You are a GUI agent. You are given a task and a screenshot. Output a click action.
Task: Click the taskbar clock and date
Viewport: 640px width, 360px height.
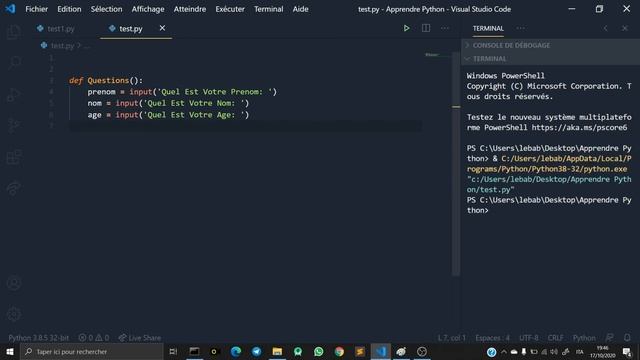pyautogui.click(x=602, y=352)
